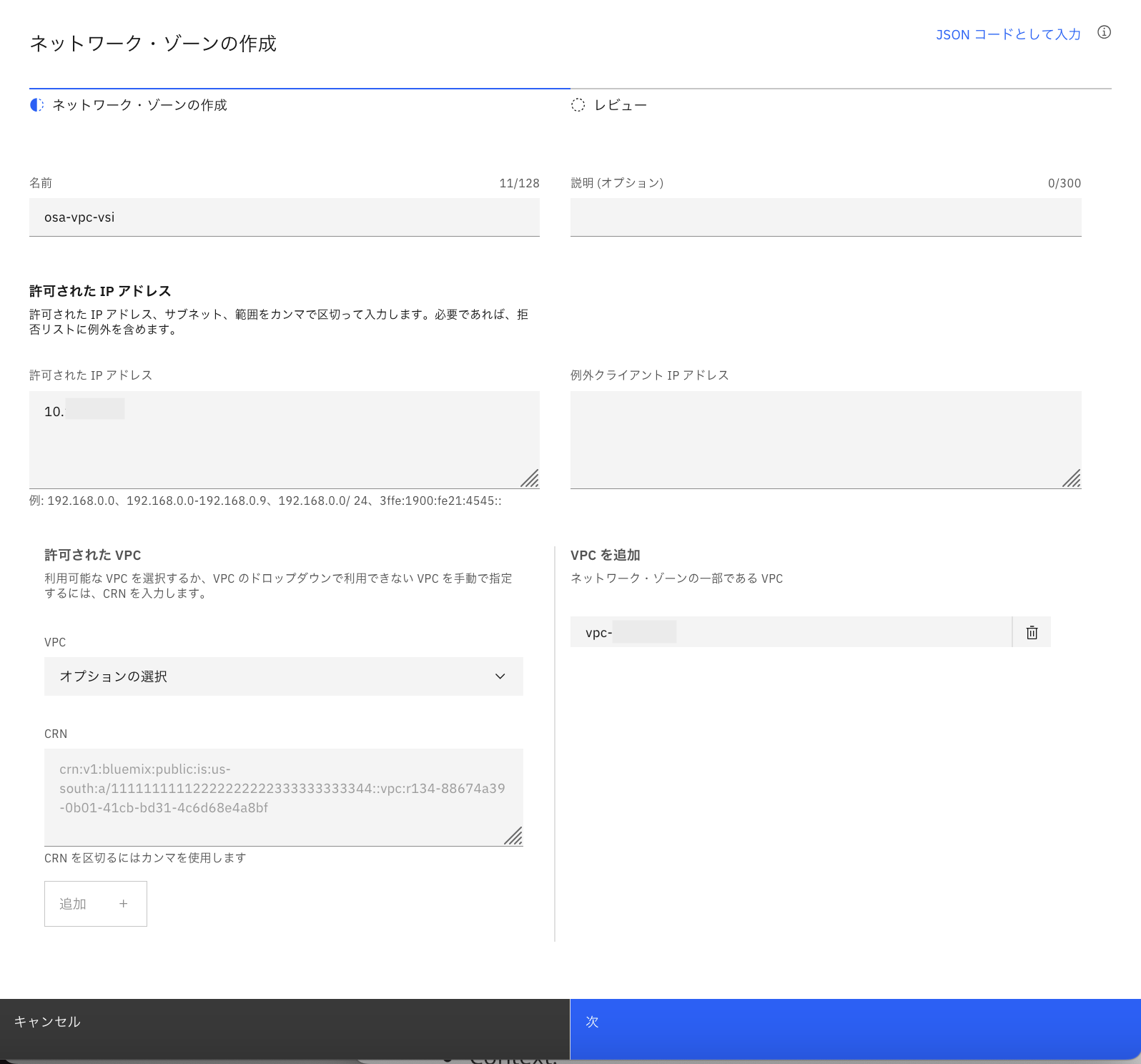Click the 0/300 character counter
Viewport: 1141px width, 1064px height.
tap(1065, 183)
